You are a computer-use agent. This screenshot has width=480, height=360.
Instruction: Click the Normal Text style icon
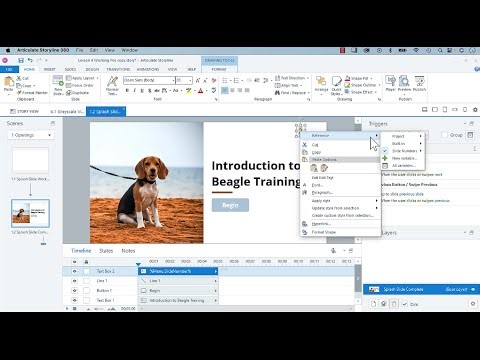[x=112, y=82]
